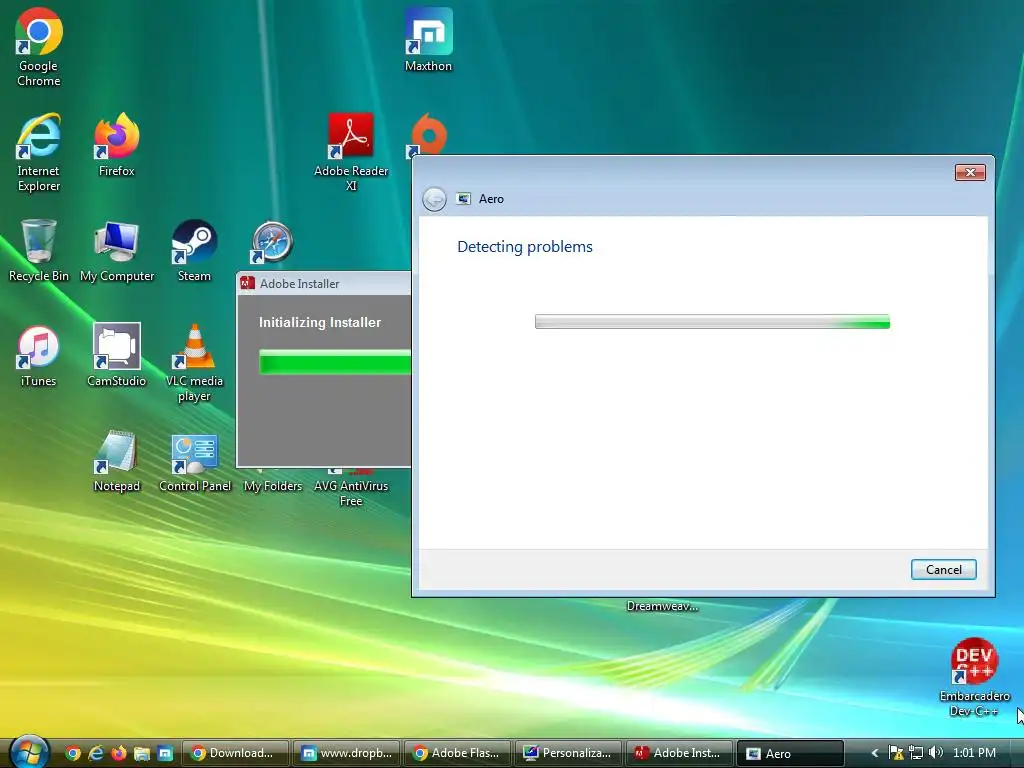The image size is (1024, 768).
Task: Switch to www.dropb... Maxthon taskbar button
Action: point(346,753)
